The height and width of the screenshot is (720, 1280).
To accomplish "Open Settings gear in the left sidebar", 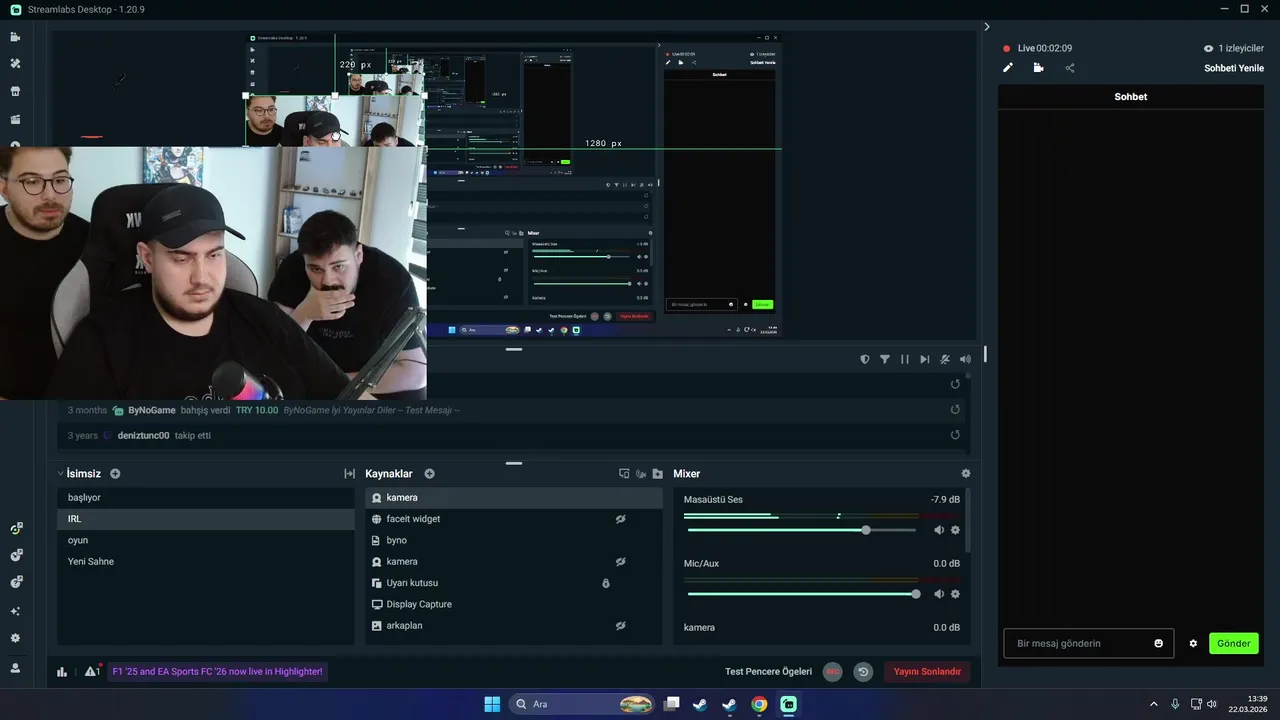I will [15, 638].
